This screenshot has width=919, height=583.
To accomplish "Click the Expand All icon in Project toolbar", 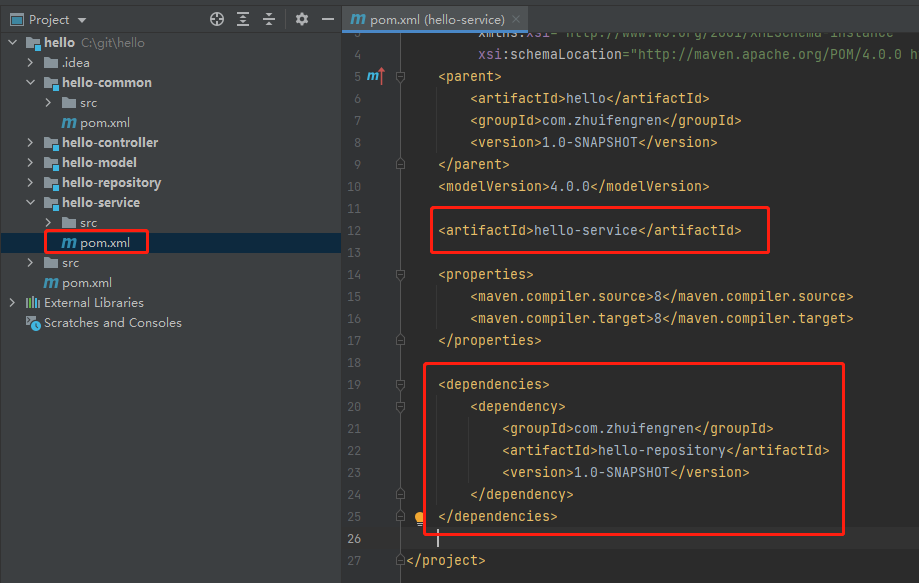I will tap(243, 19).
